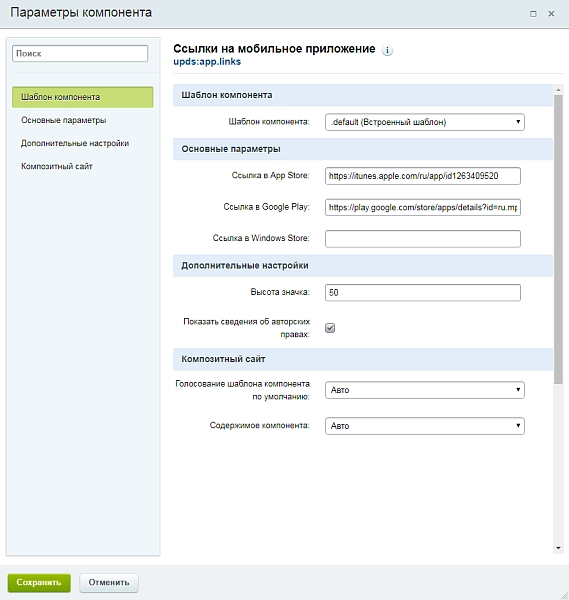Click the Отменить button
The height and width of the screenshot is (600, 569).
click(109, 582)
